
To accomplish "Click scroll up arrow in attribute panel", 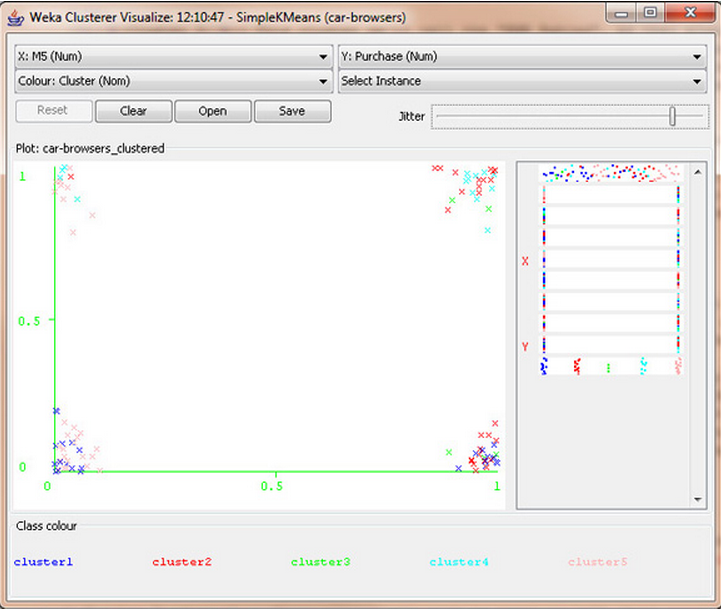I will (699, 170).
